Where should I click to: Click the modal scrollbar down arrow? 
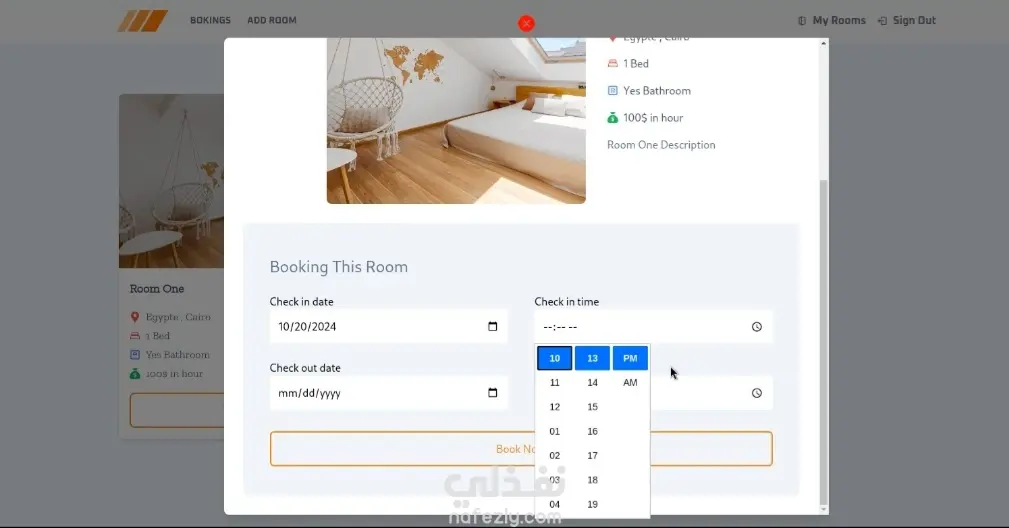coord(824,509)
